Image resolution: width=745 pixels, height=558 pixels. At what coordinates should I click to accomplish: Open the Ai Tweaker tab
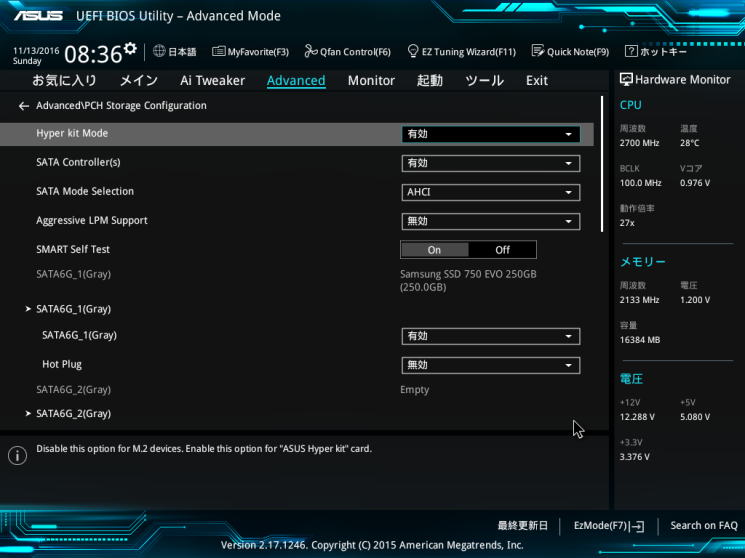(212, 80)
